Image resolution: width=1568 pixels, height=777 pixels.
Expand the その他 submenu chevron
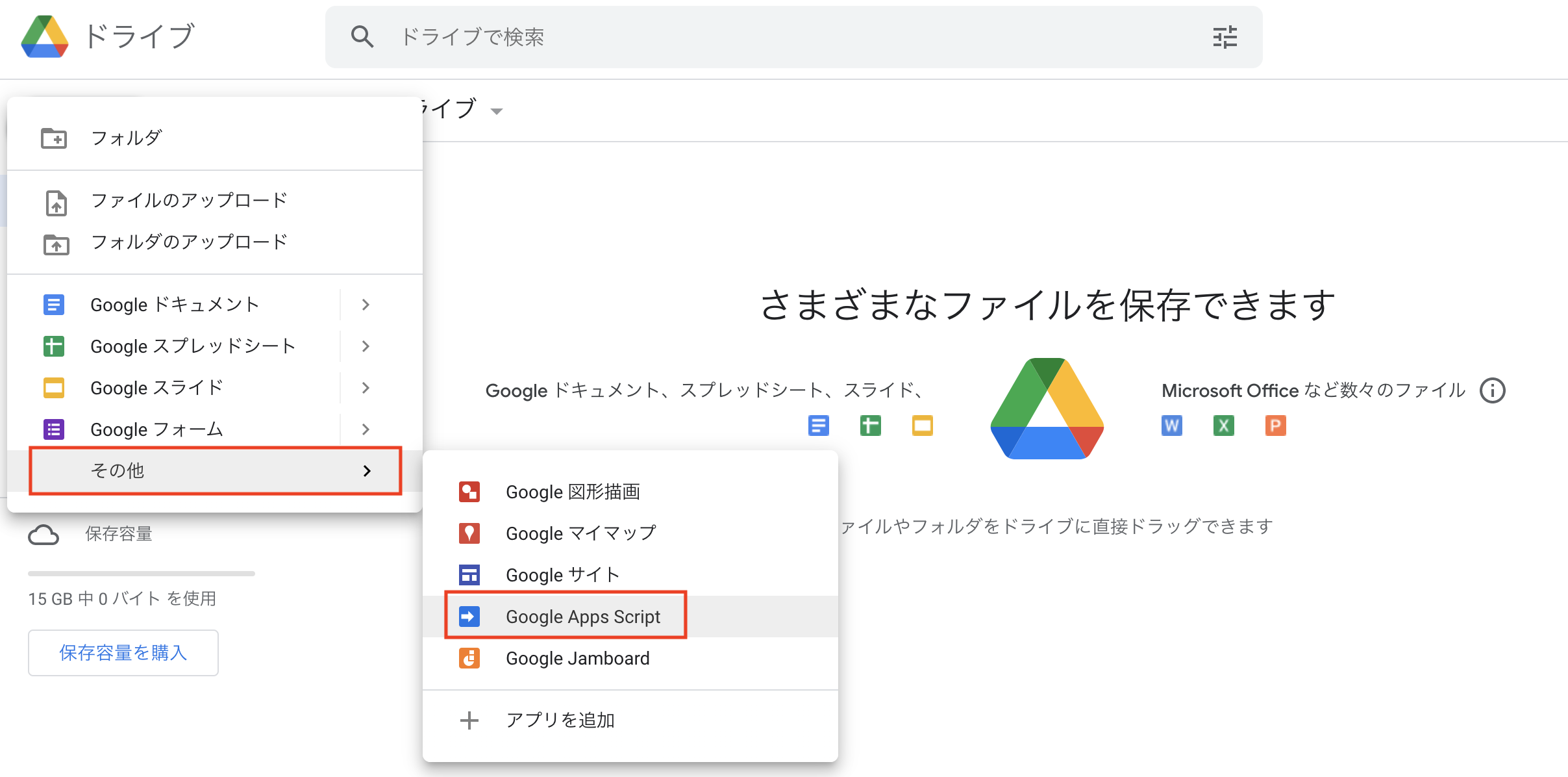coord(367,471)
